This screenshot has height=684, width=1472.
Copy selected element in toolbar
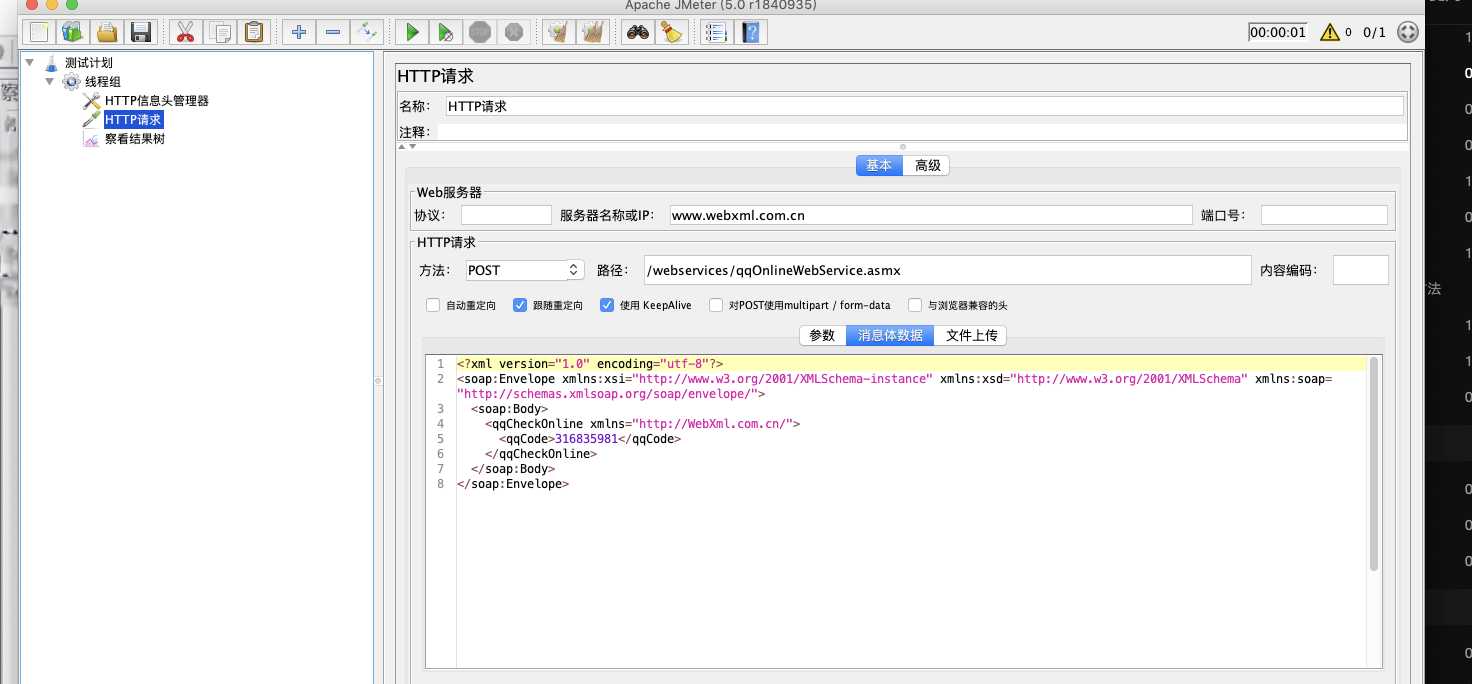pos(220,32)
